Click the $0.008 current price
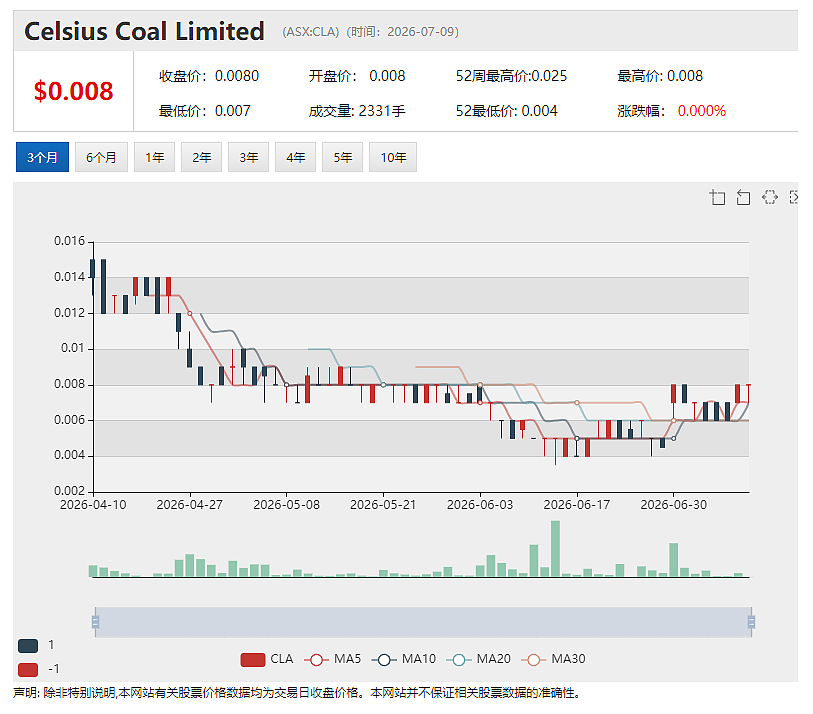Viewport: 813px width, 714px height. [73, 91]
